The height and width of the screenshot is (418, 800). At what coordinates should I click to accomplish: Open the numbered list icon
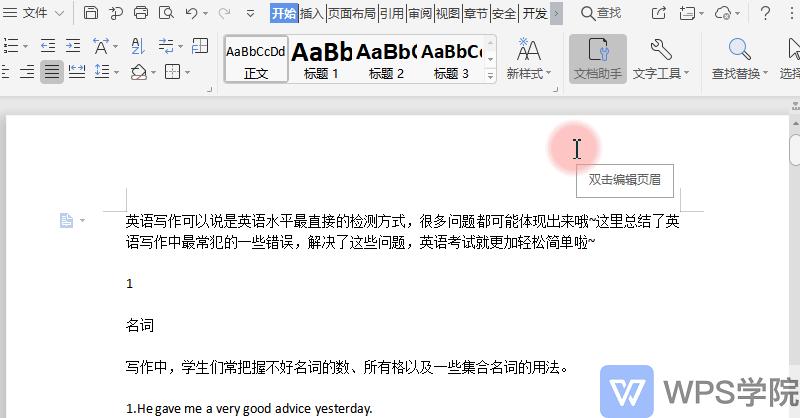[11, 46]
